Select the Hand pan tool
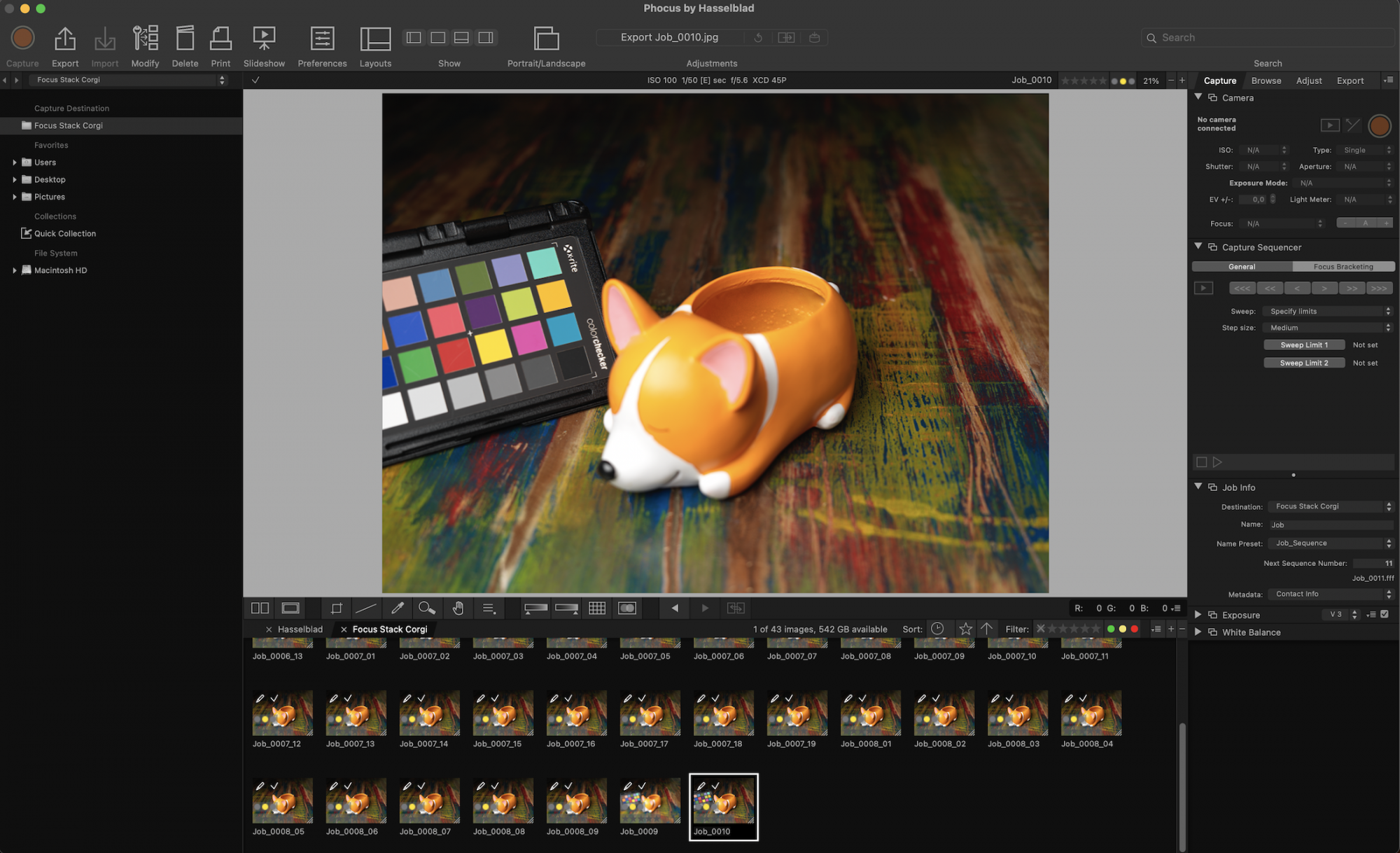Viewport: 1400px width, 853px height. [458, 608]
